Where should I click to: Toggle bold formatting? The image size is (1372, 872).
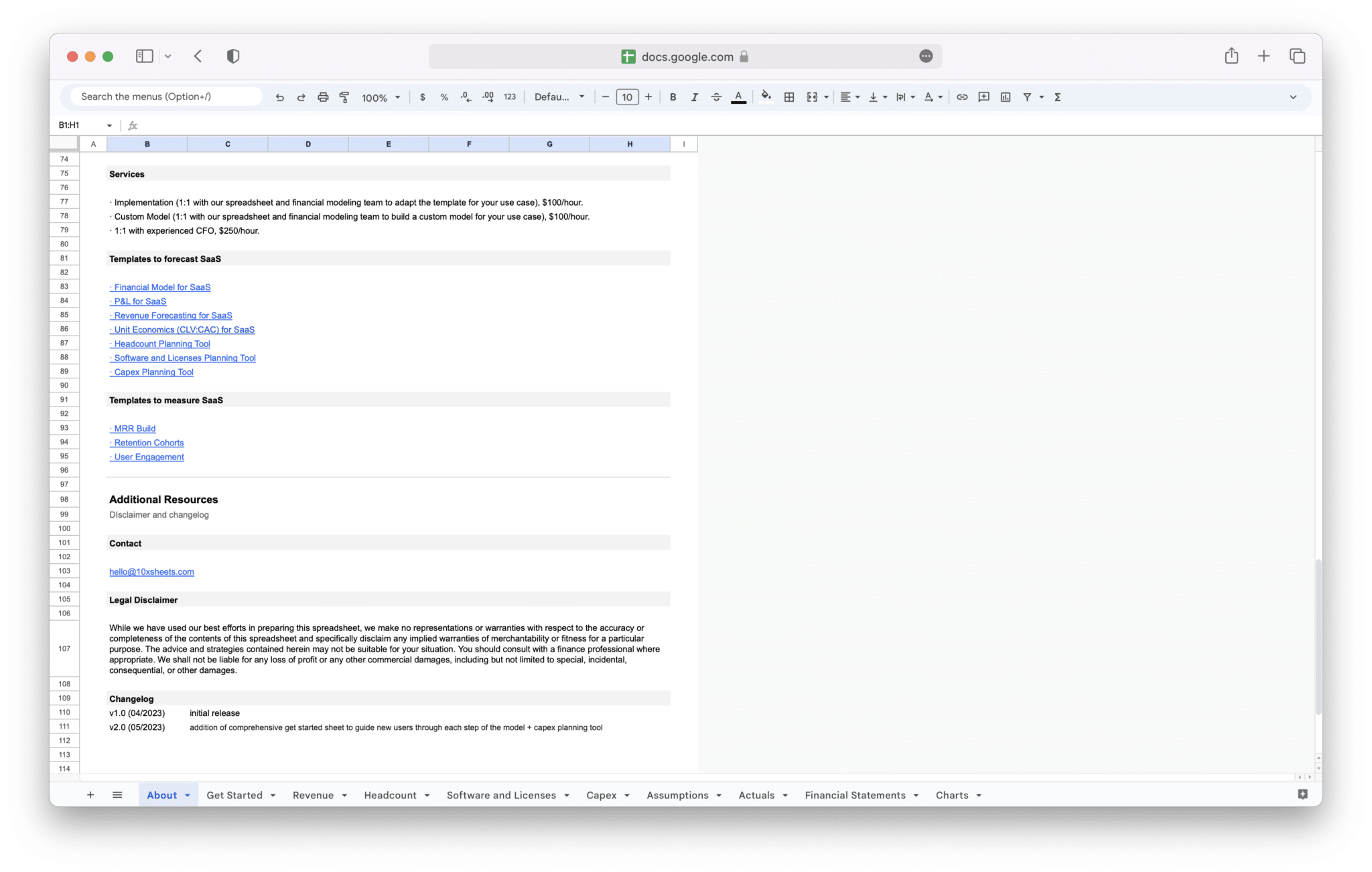pos(673,96)
